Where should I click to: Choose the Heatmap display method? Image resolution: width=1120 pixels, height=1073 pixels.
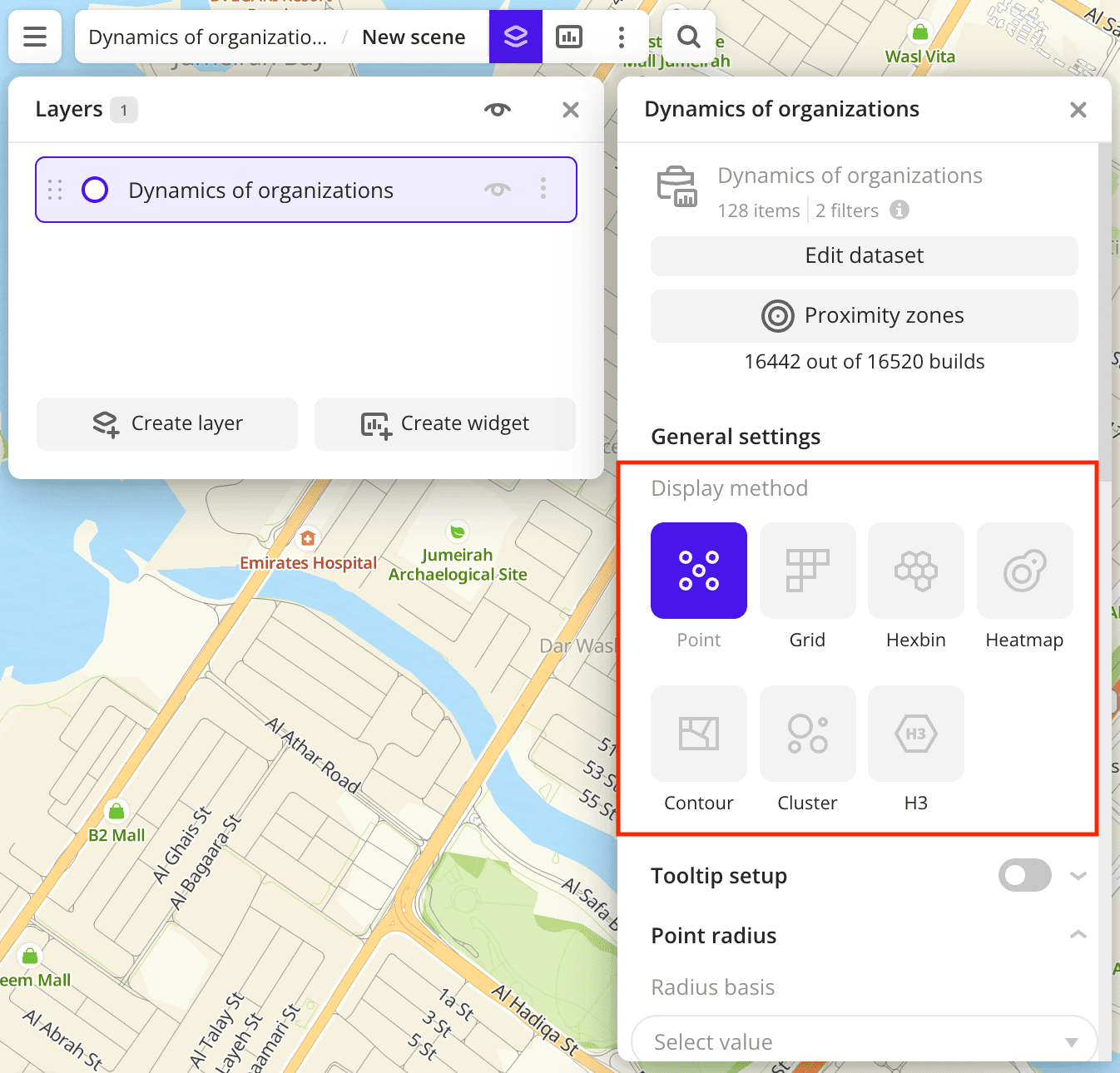[1024, 571]
